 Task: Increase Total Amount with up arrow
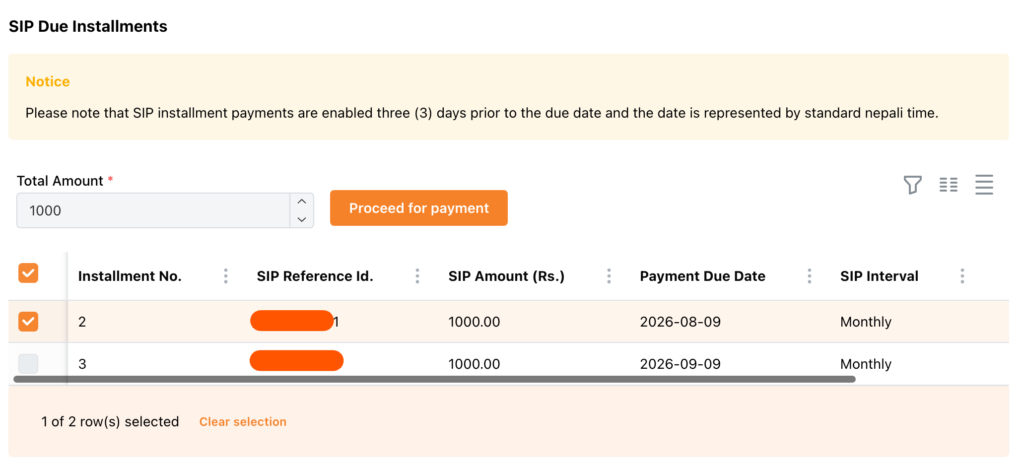tap(302, 202)
